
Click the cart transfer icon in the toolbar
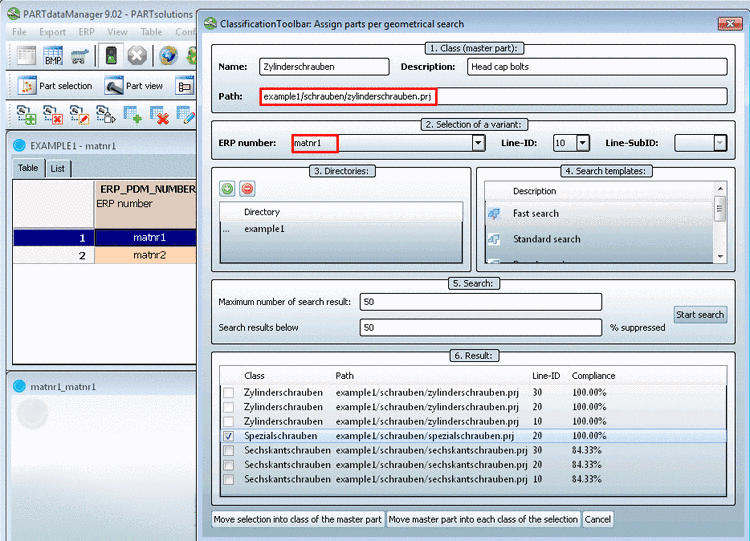point(80,56)
